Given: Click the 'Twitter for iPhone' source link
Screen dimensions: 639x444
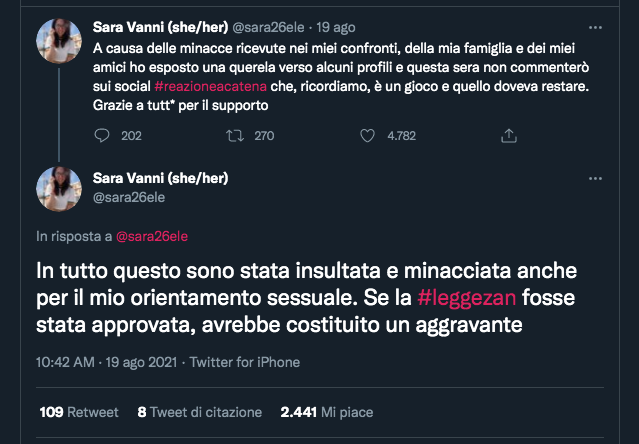Looking at the screenshot, I should 244,362.
